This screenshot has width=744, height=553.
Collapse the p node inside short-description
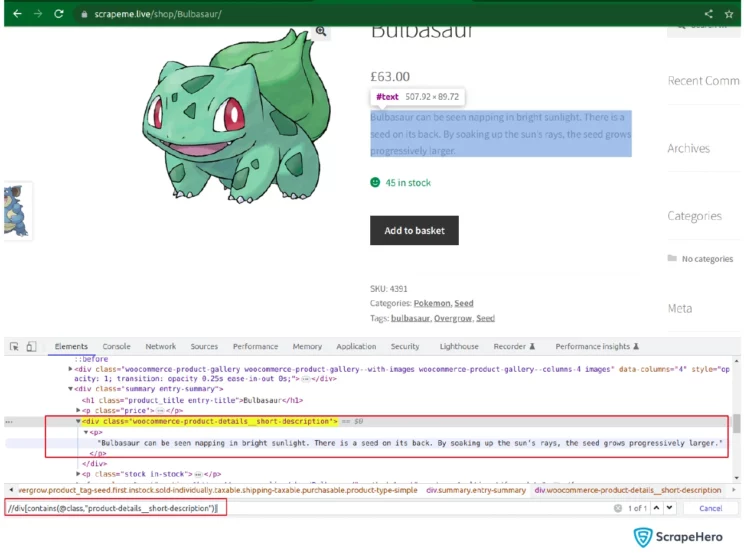[86, 432]
